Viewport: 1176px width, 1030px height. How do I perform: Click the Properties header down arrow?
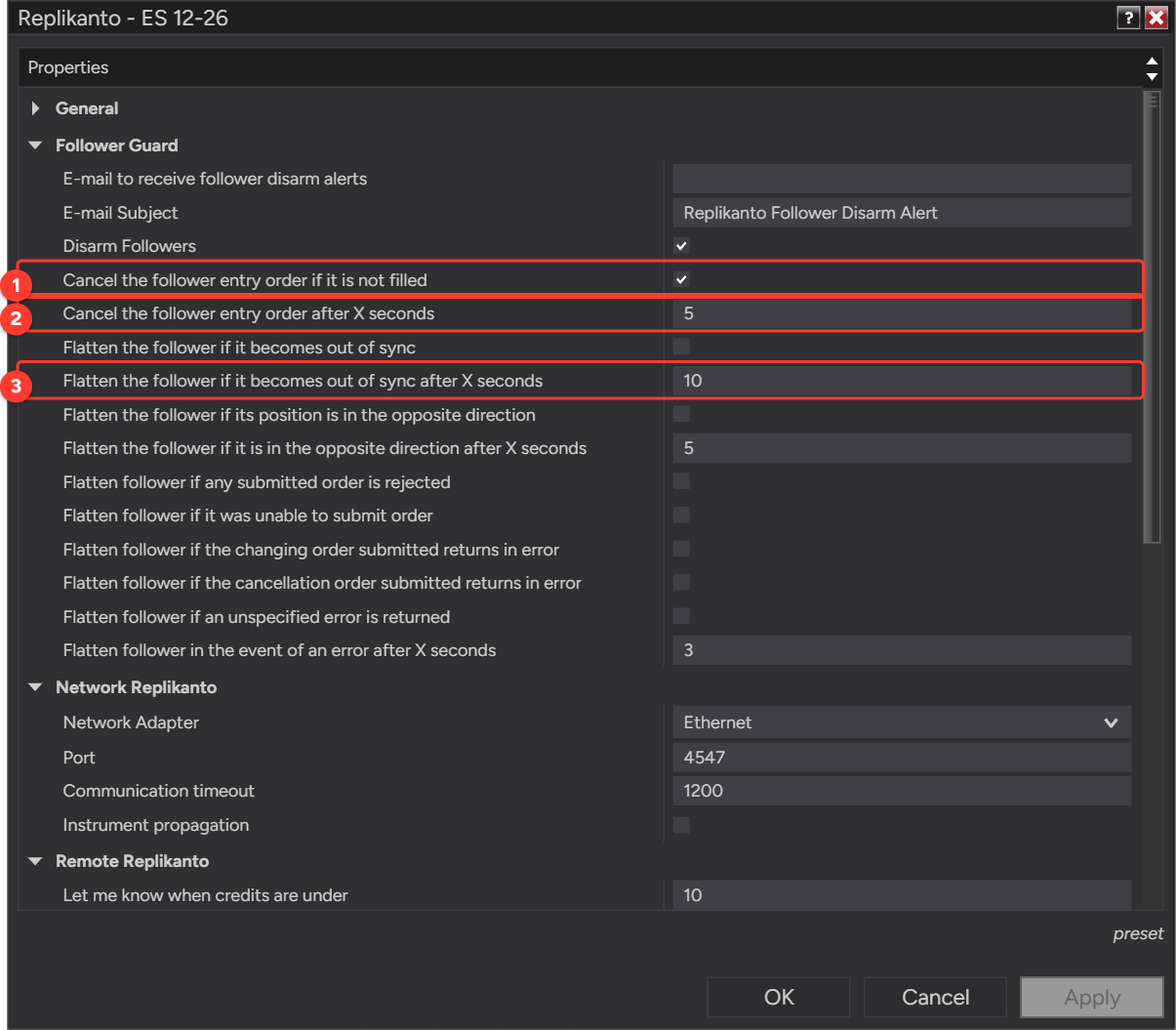pyautogui.click(x=1152, y=76)
